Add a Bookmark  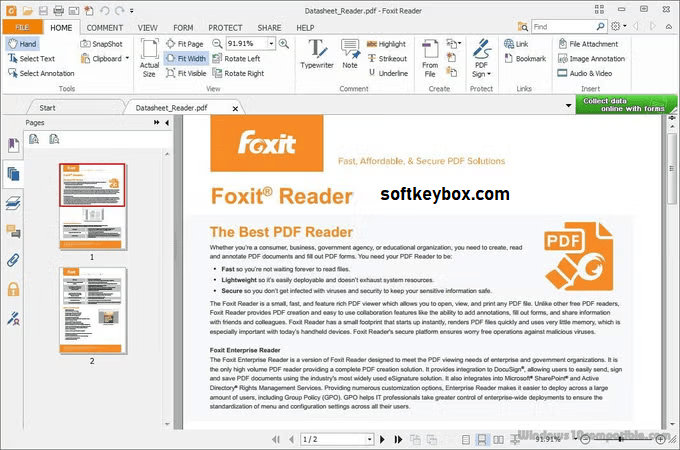click(x=525, y=59)
